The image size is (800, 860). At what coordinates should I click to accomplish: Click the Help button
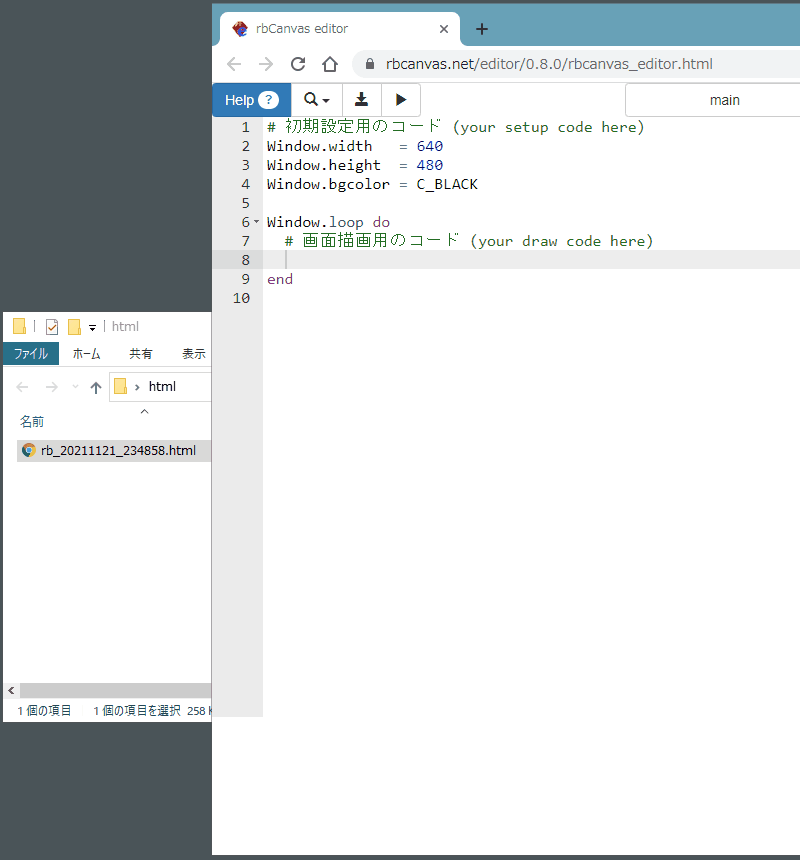click(x=251, y=100)
